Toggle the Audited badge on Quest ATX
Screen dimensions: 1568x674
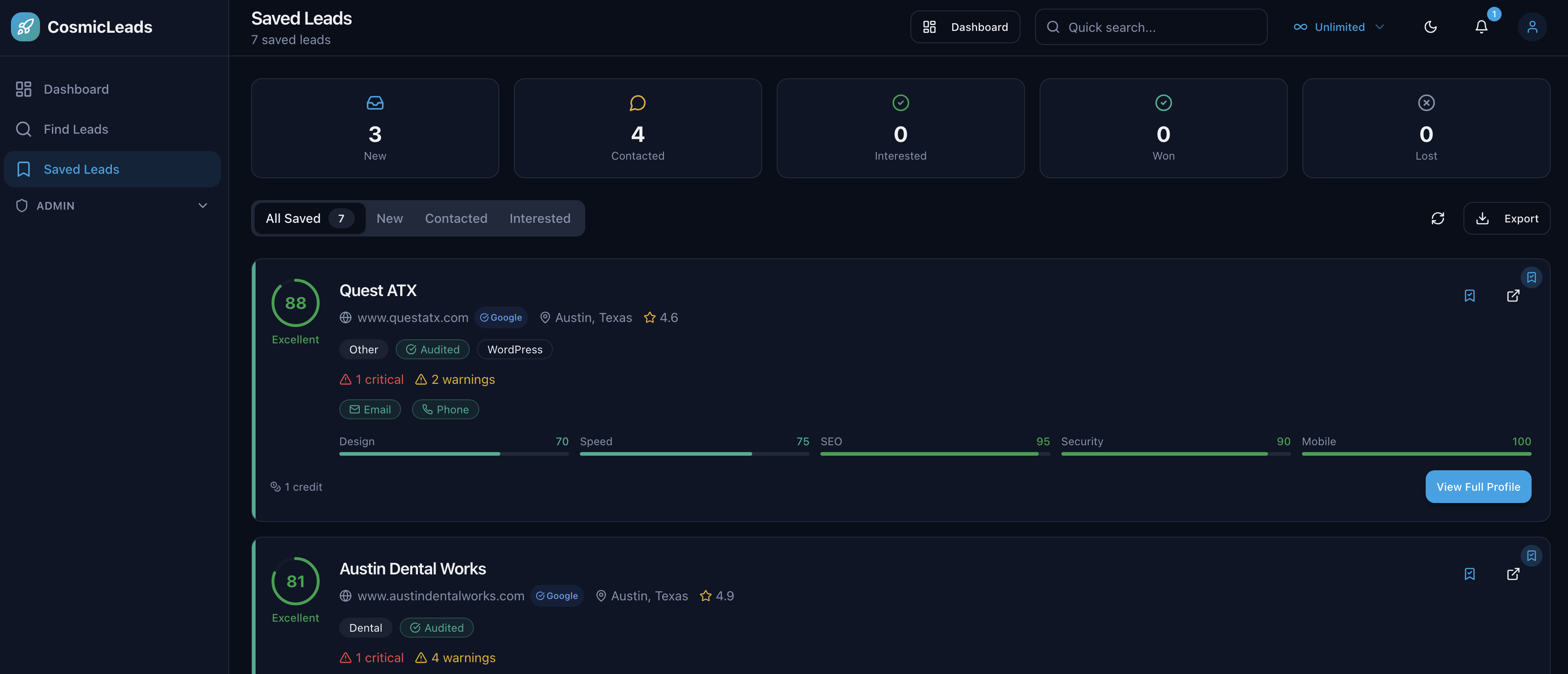(433, 349)
